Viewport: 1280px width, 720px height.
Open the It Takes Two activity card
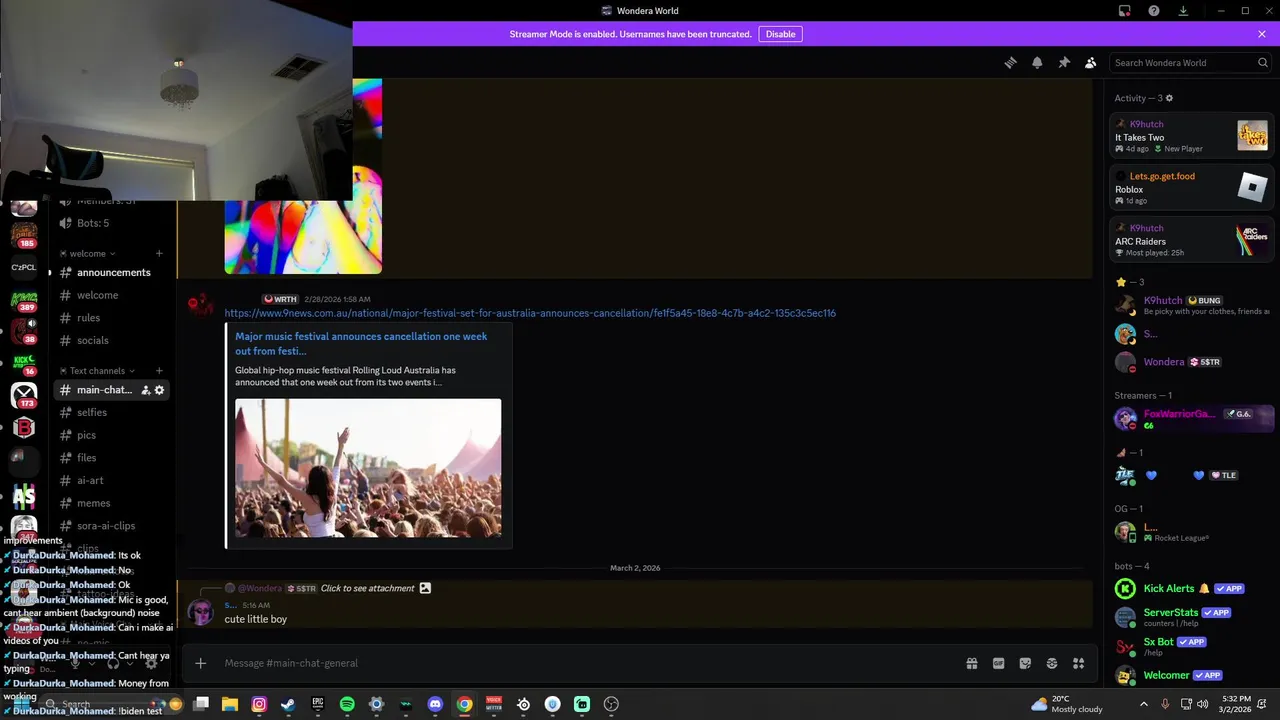1190,136
